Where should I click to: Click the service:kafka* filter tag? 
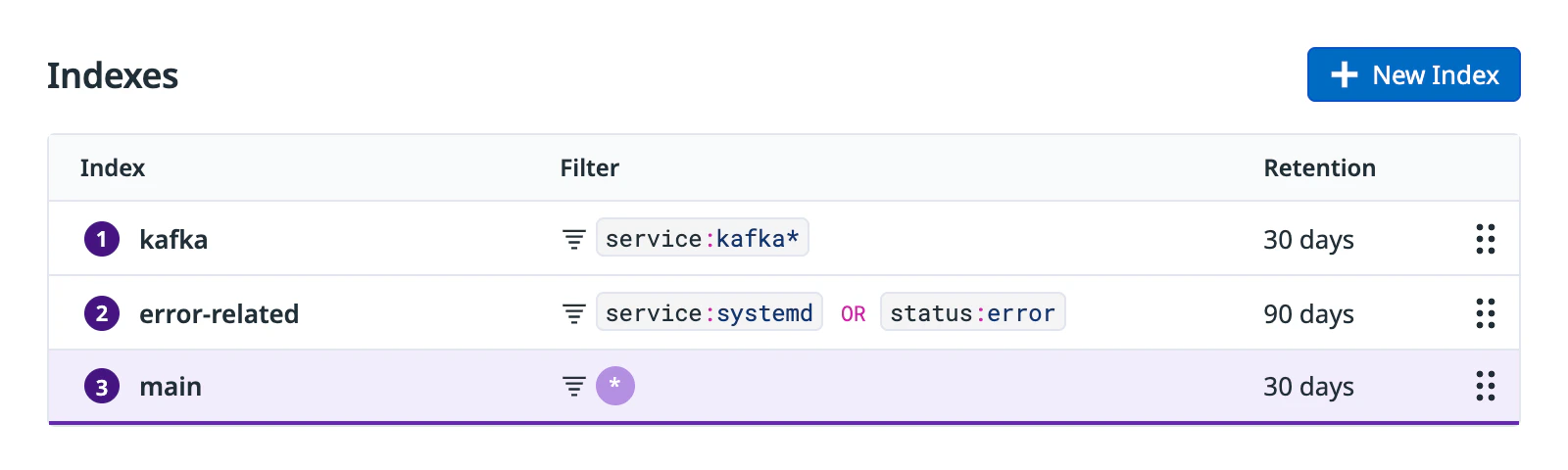tap(702, 238)
